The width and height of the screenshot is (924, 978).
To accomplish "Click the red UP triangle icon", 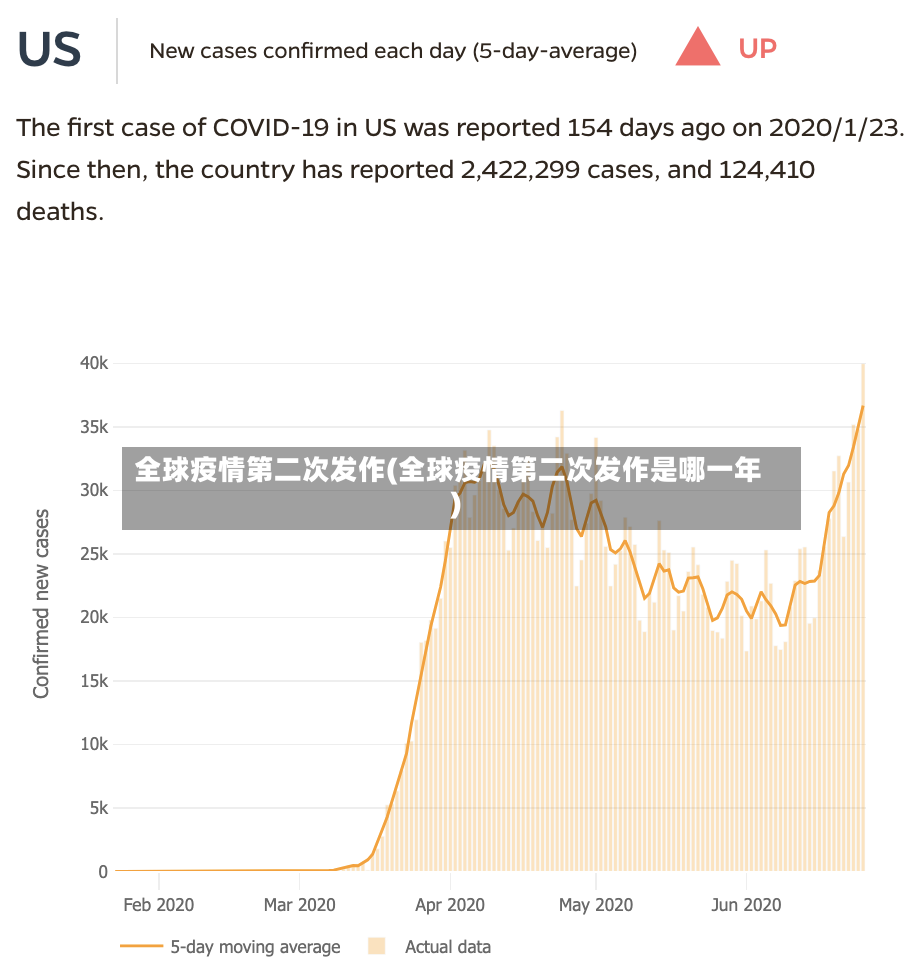I will [x=698, y=47].
